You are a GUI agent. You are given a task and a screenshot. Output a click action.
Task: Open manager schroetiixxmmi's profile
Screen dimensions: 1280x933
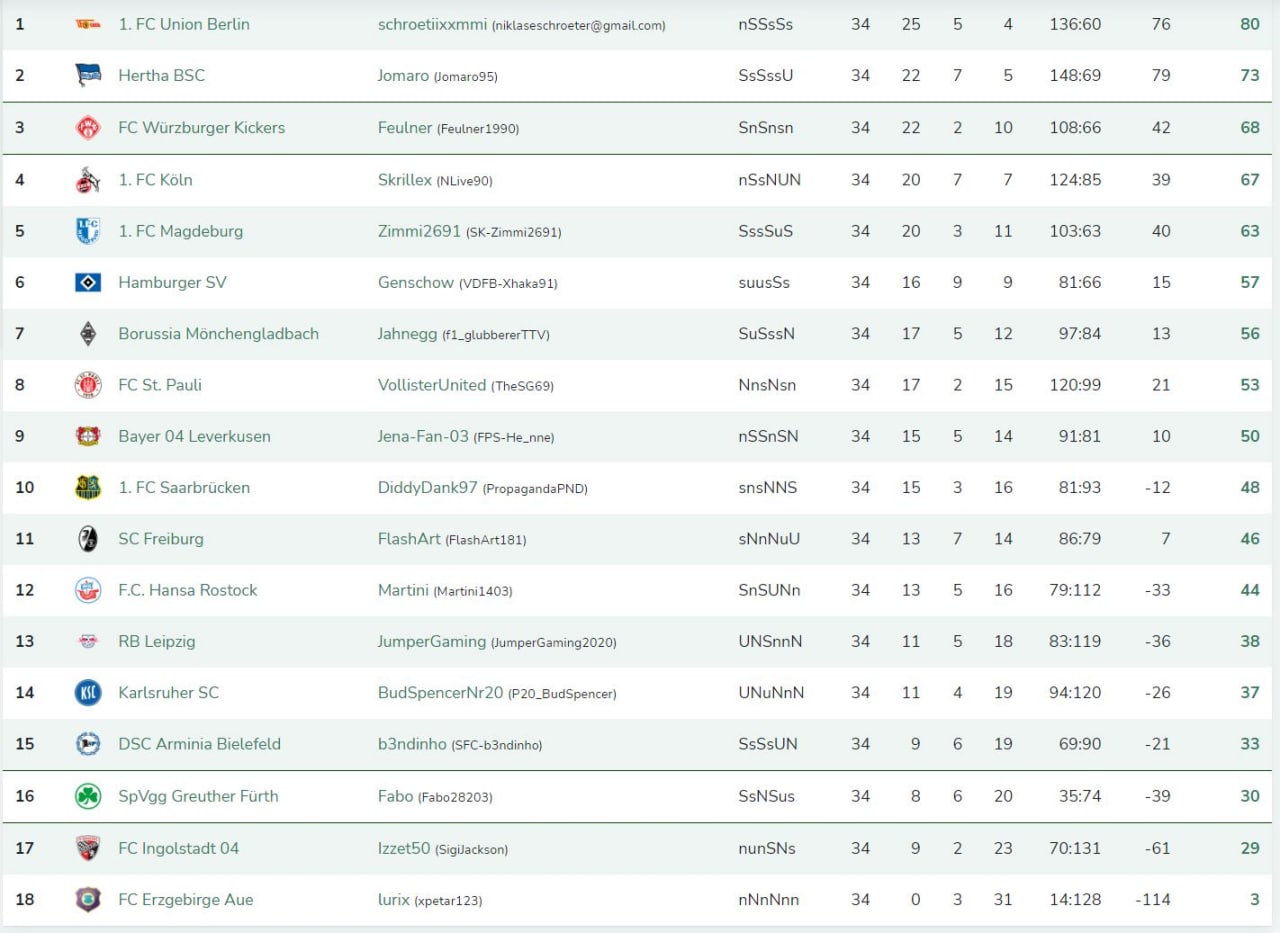point(432,24)
